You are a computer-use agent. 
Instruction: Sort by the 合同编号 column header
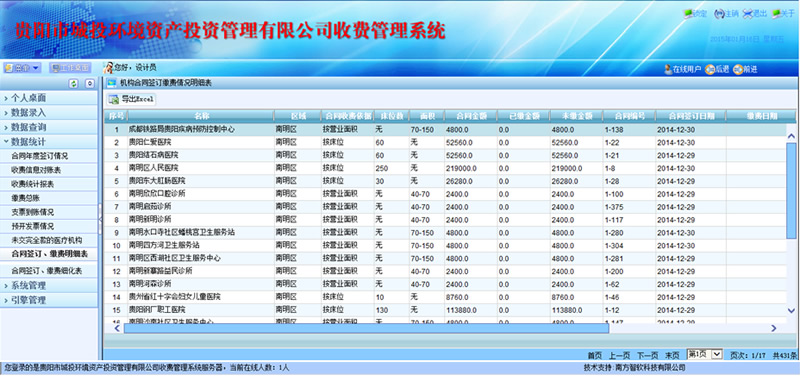(629, 116)
